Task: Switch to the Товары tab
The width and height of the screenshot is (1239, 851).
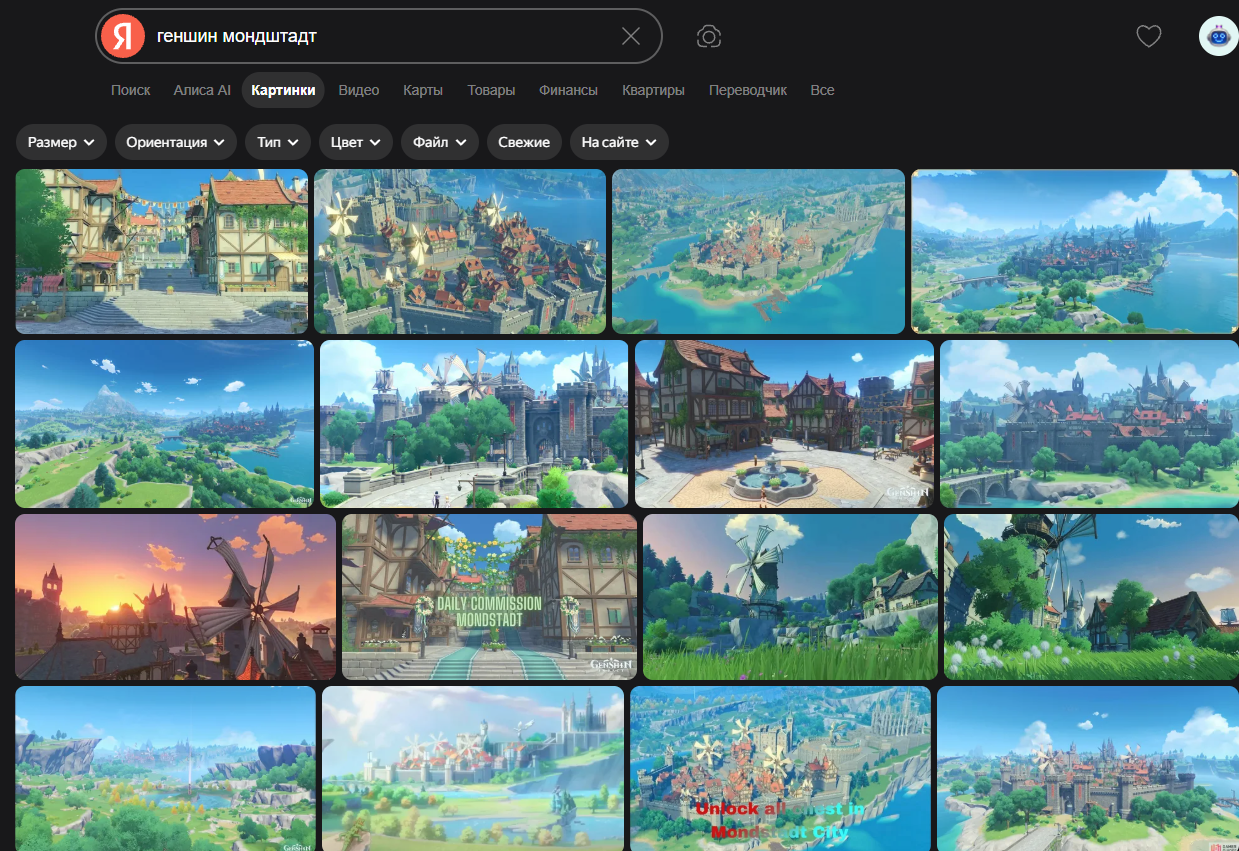Action: [491, 90]
